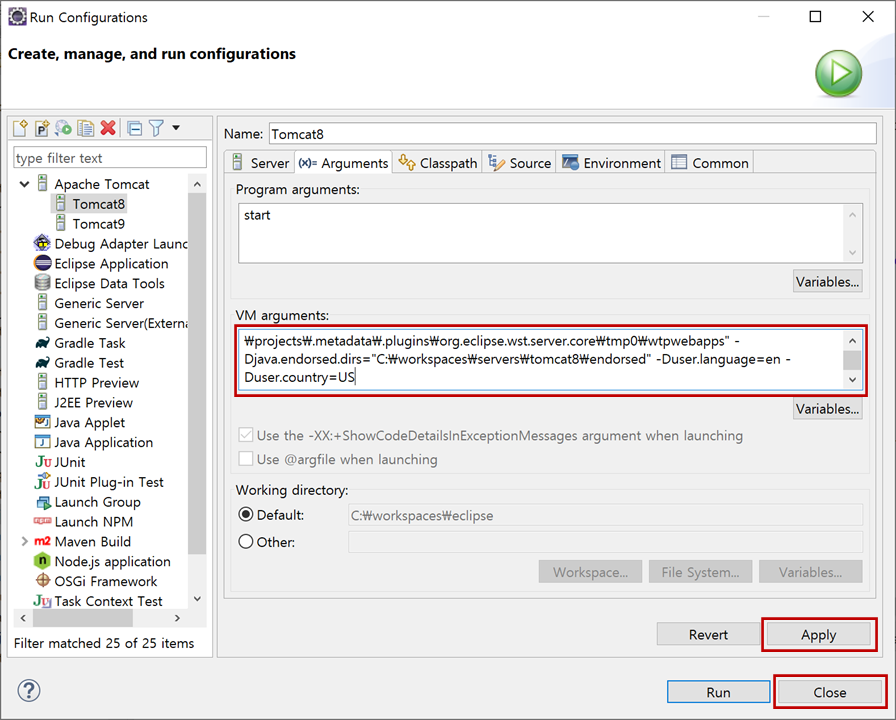The image size is (896, 720).
Task: Delete selected launch configuration with red X
Action: point(108,128)
